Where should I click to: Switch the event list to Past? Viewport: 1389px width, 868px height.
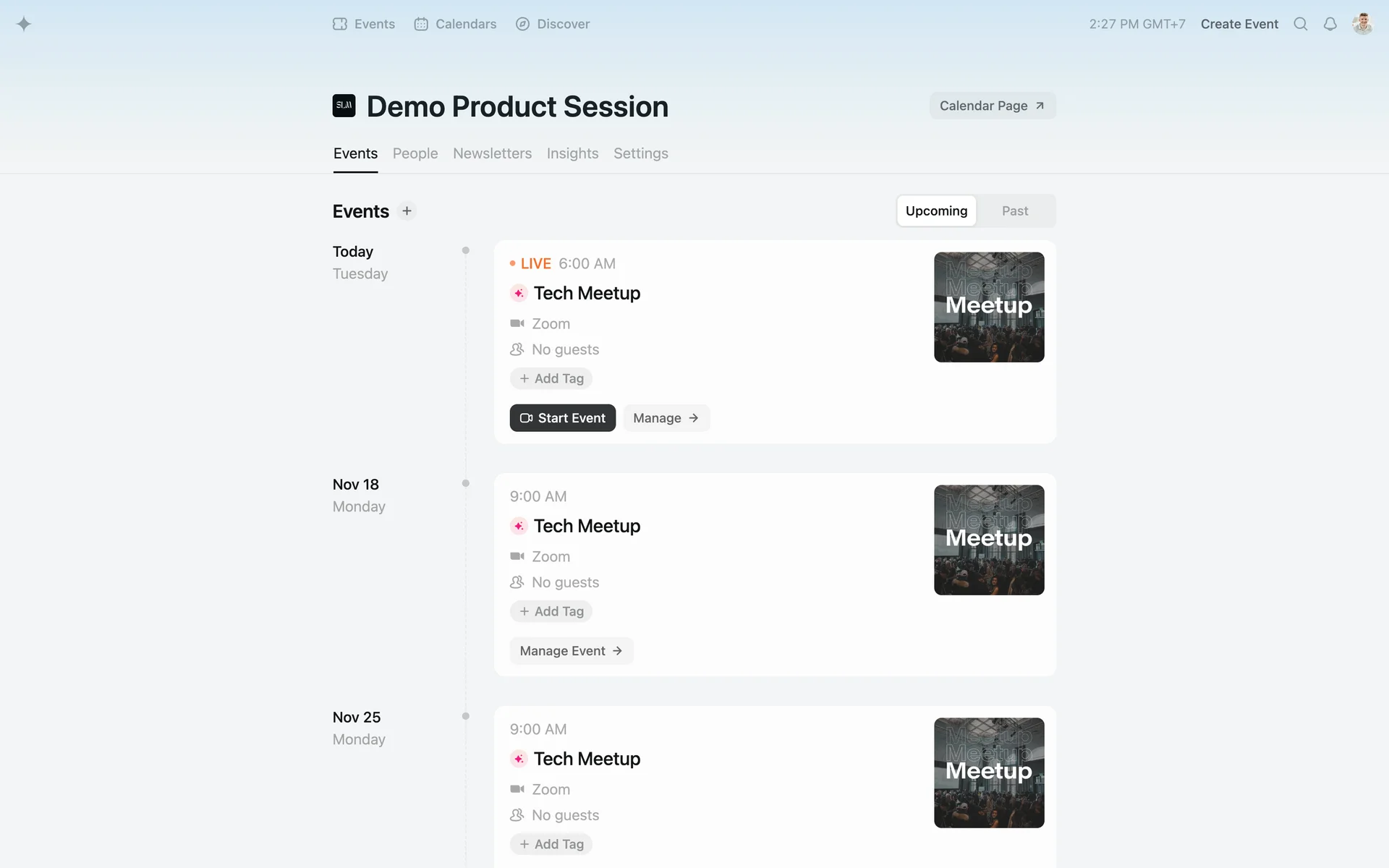click(x=1014, y=211)
